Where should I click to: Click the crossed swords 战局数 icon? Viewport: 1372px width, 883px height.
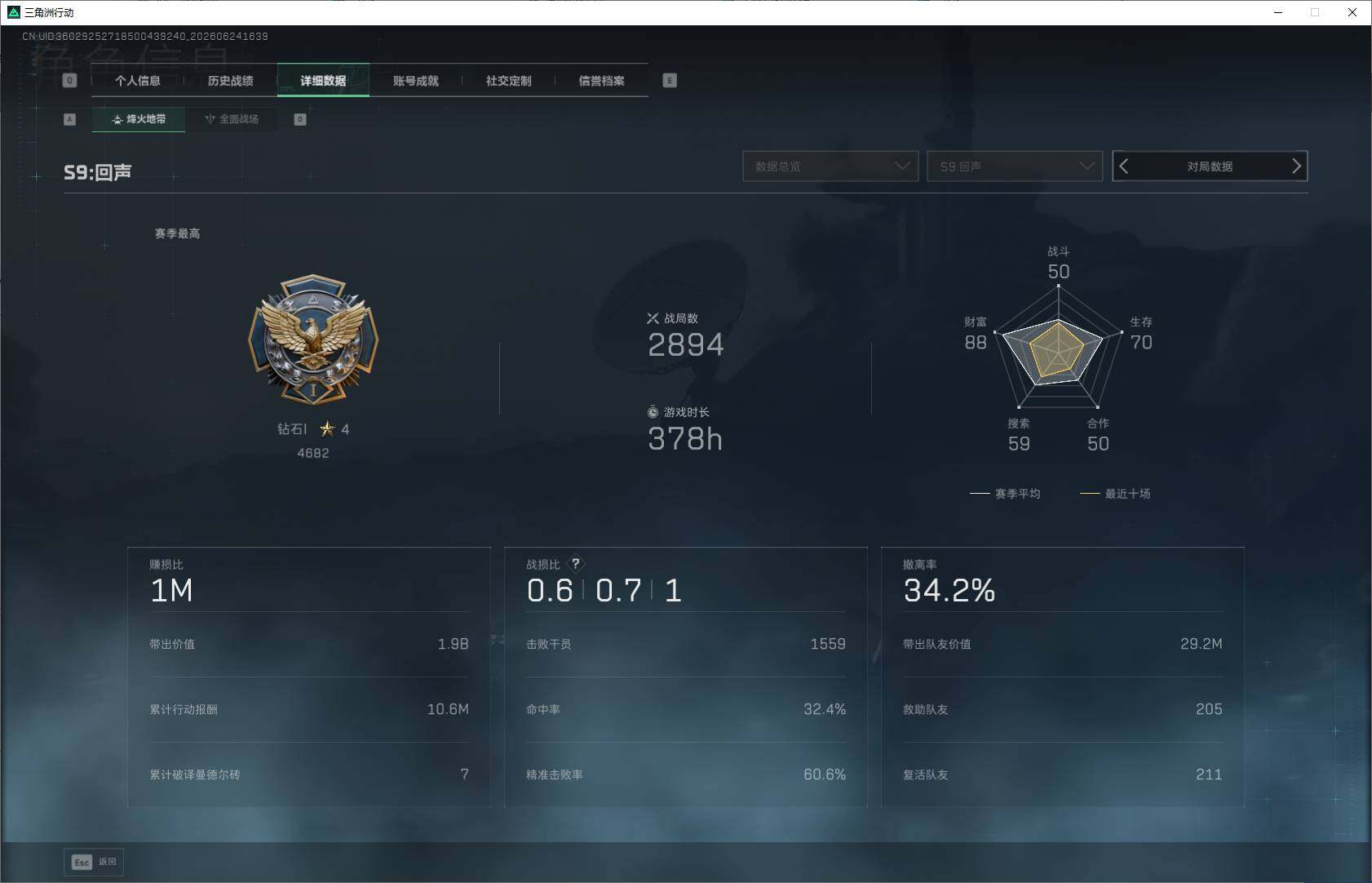(653, 318)
